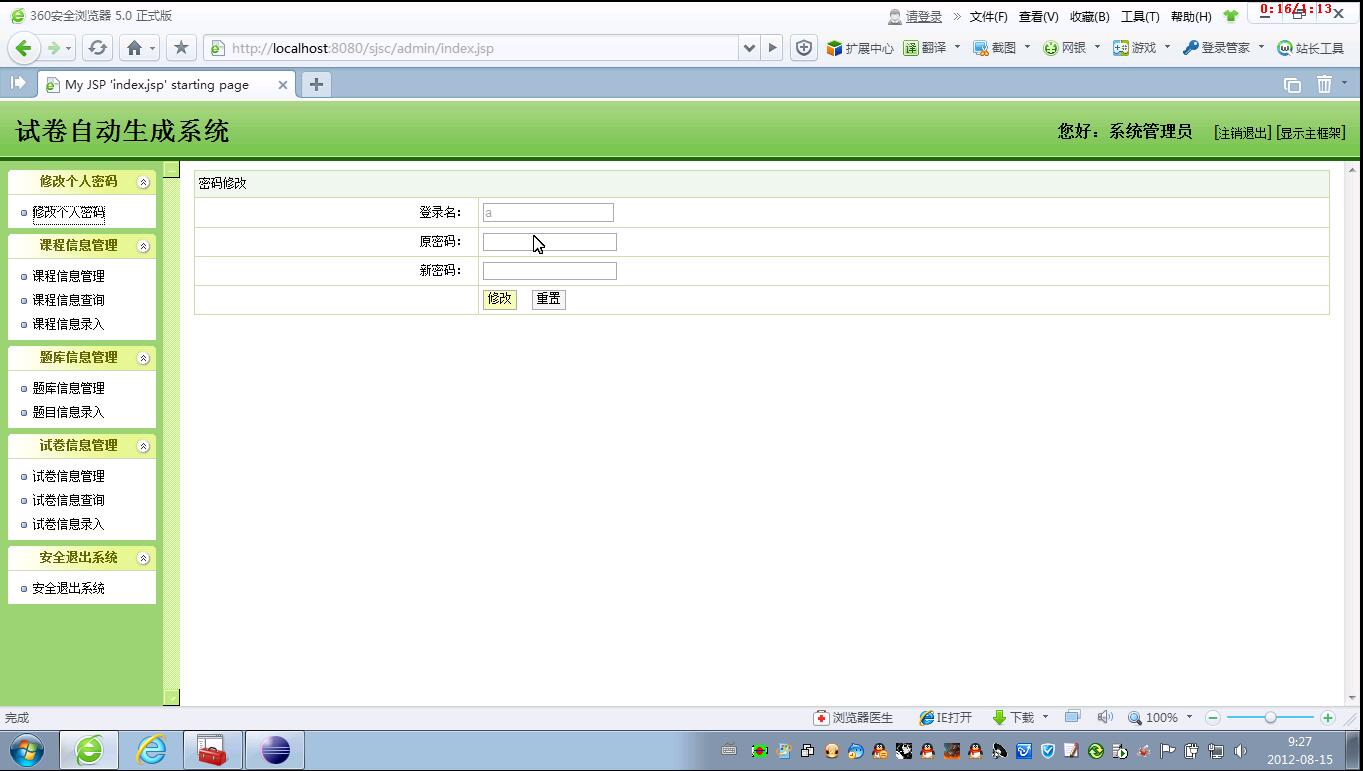Open 收藏(B) menu
The height and width of the screenshot is (771, 1363).
(x=1089, y=16)
